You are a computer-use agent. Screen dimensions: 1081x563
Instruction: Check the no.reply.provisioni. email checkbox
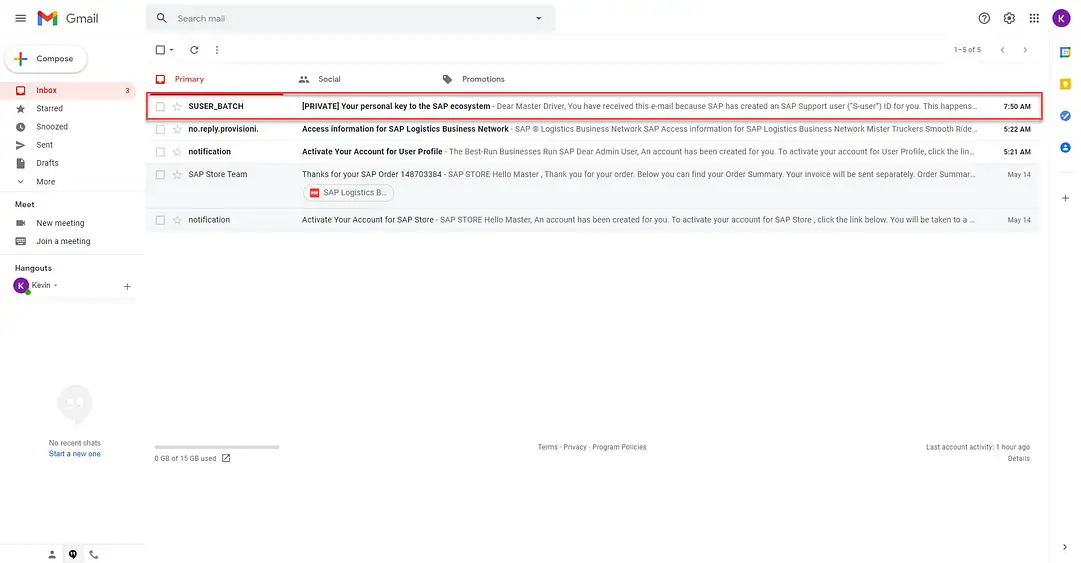click(160, 129)
